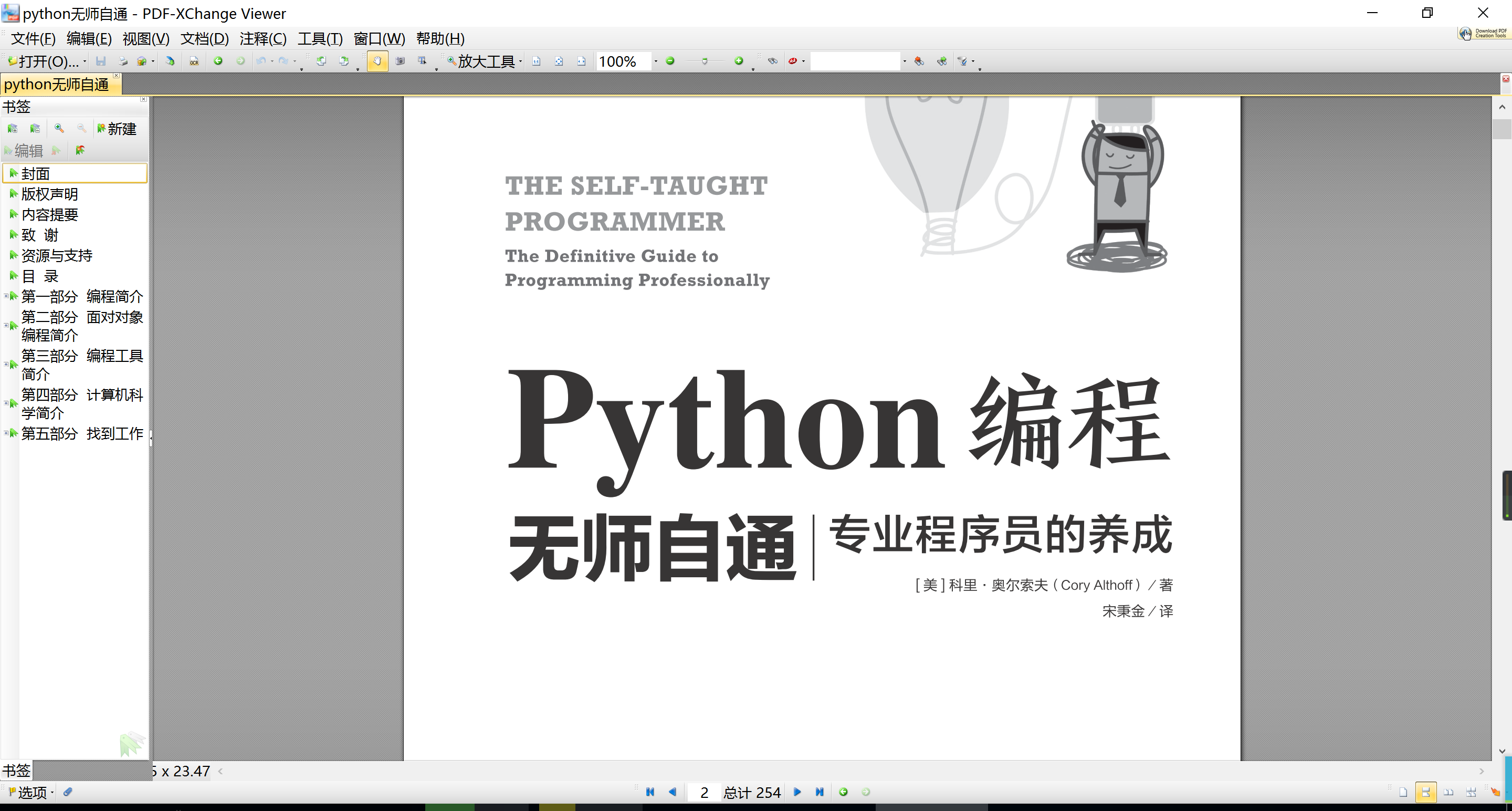Click the Last Page navigation icon
The height and width of the screenshot is (811, 1512).
tap(820, 792)
